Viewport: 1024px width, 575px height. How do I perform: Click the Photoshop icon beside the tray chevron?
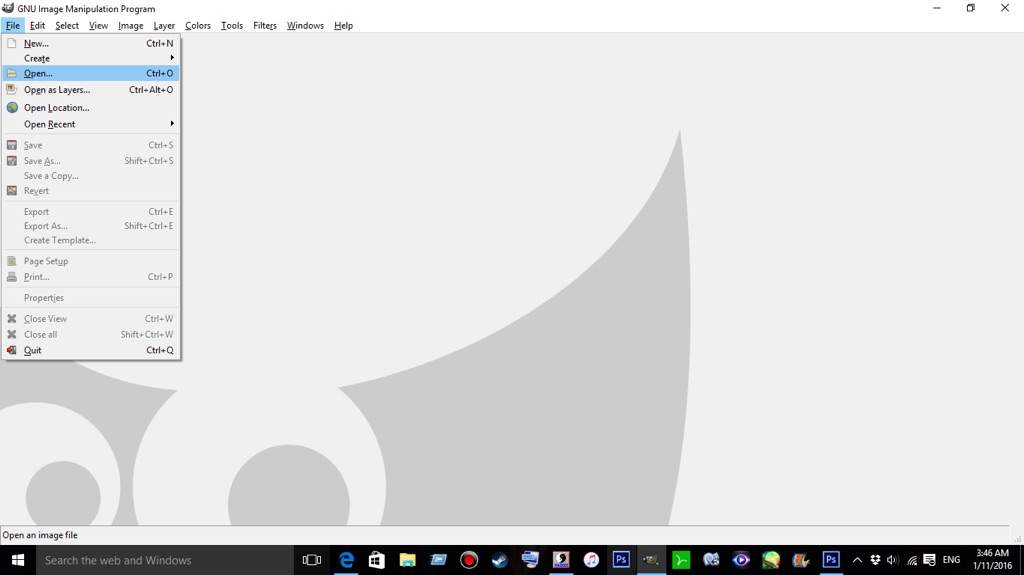click(x=831, y=560)
